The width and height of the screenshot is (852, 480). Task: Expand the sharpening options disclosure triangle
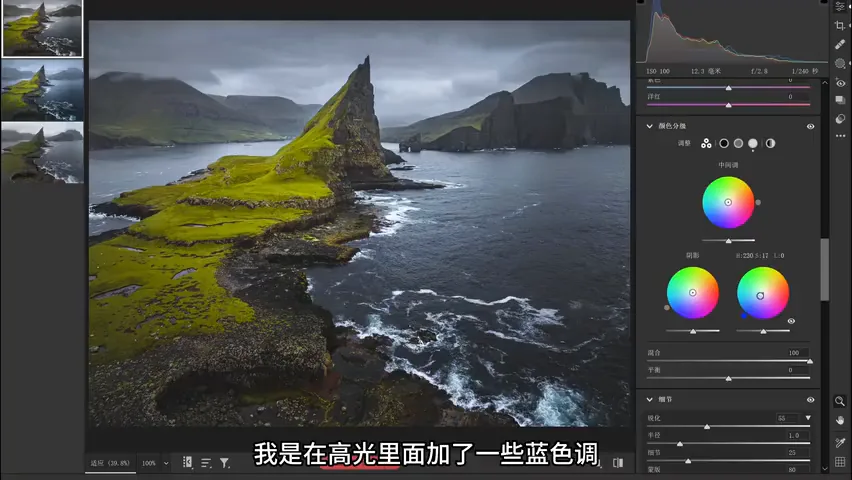[x=808, y=418]
